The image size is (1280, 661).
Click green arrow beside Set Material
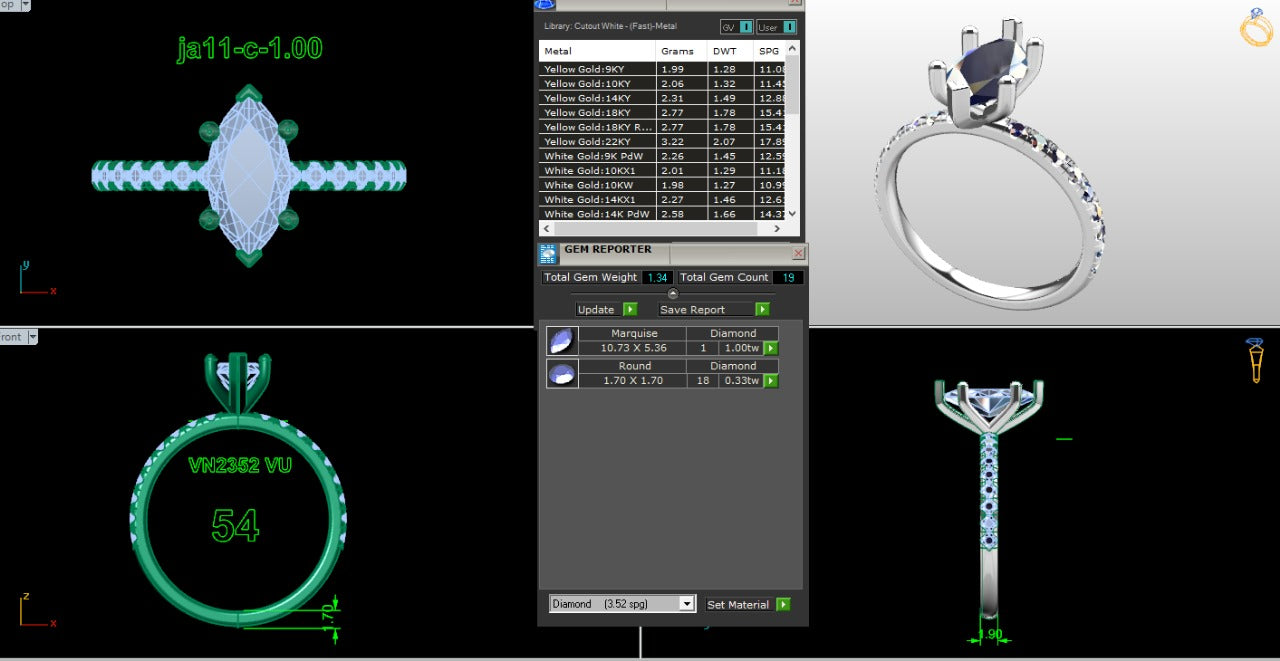click(x=783, y=604)
